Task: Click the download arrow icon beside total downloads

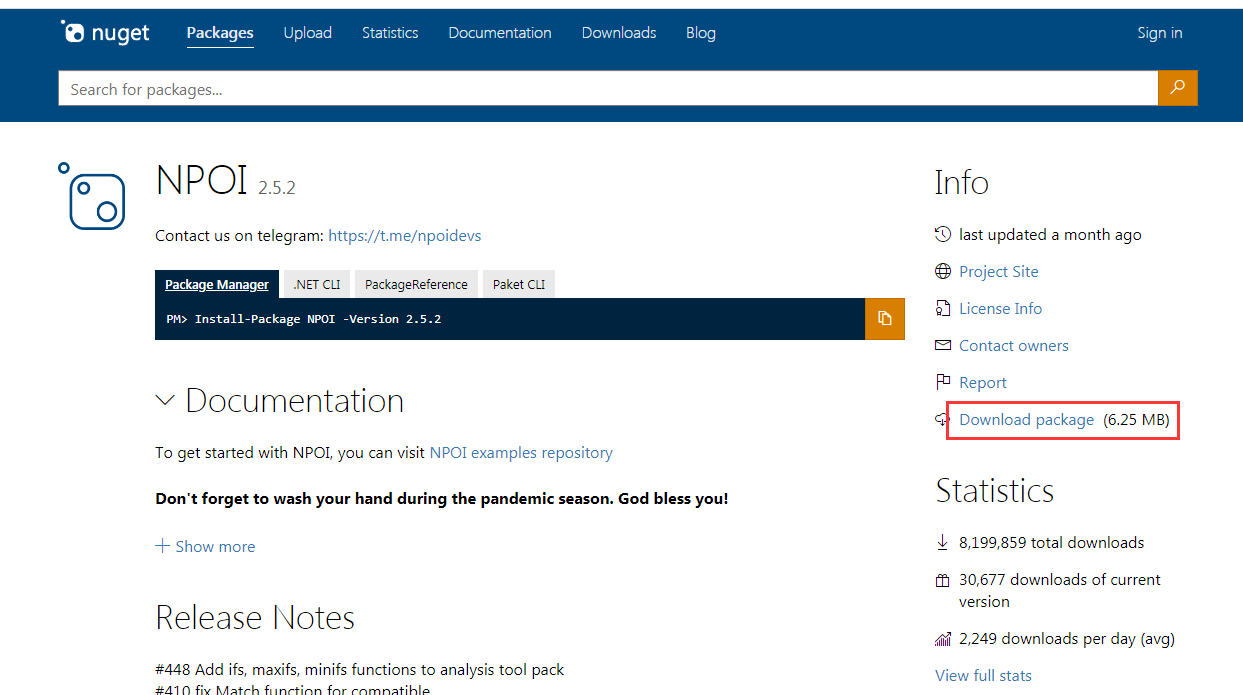Action: pyautogui.click(x=941, y=542)
